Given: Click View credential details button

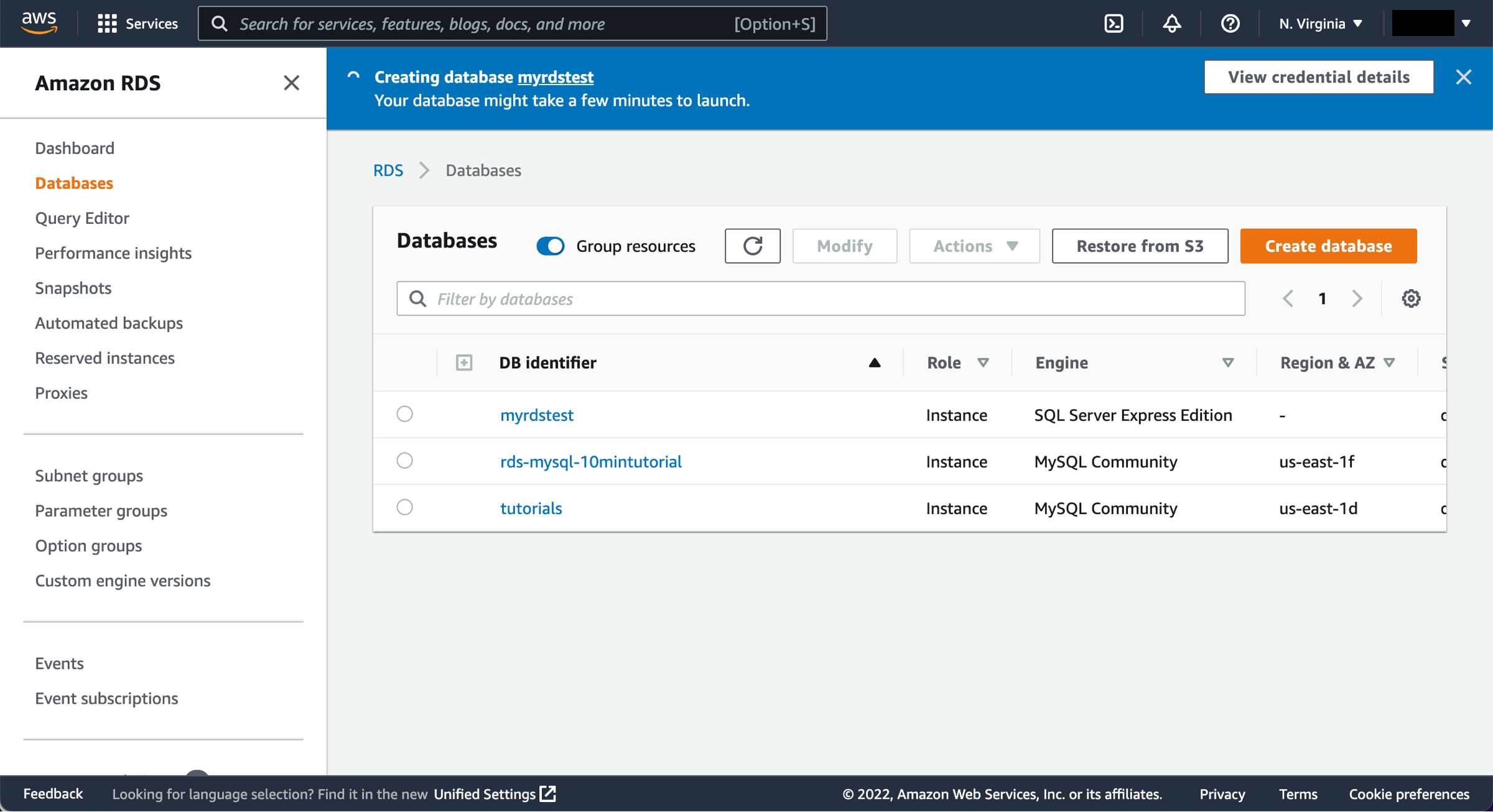Looking at the screenshot, I should point(1319,77).
